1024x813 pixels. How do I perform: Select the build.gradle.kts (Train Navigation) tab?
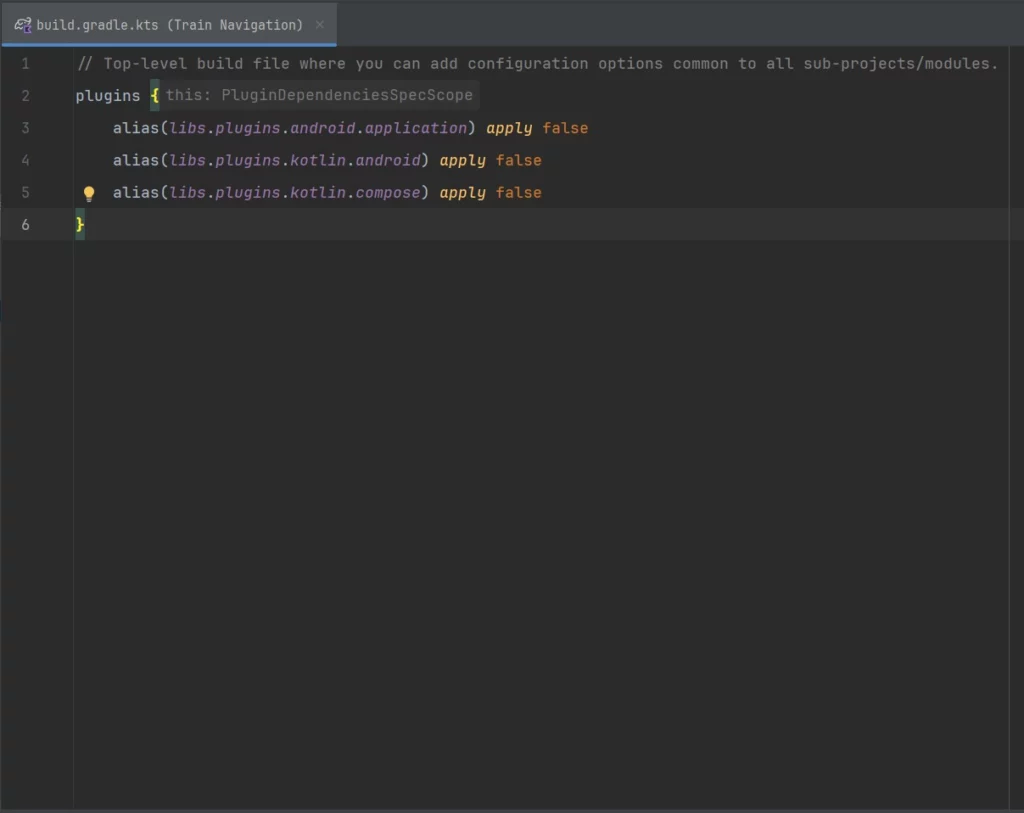[169, 25]
